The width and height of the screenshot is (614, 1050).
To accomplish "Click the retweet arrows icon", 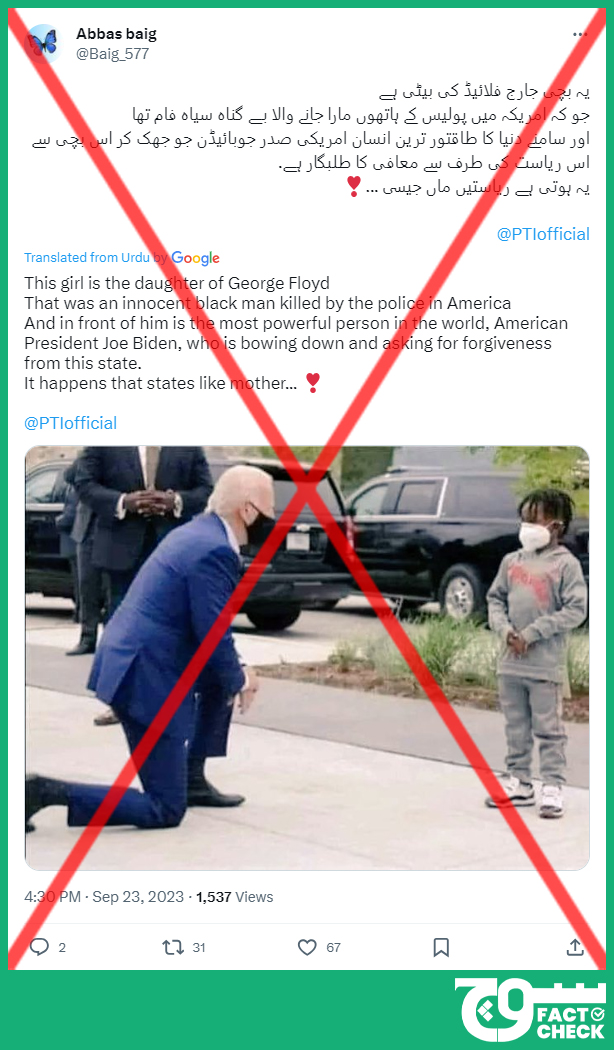I will click(x=173, y=947).
